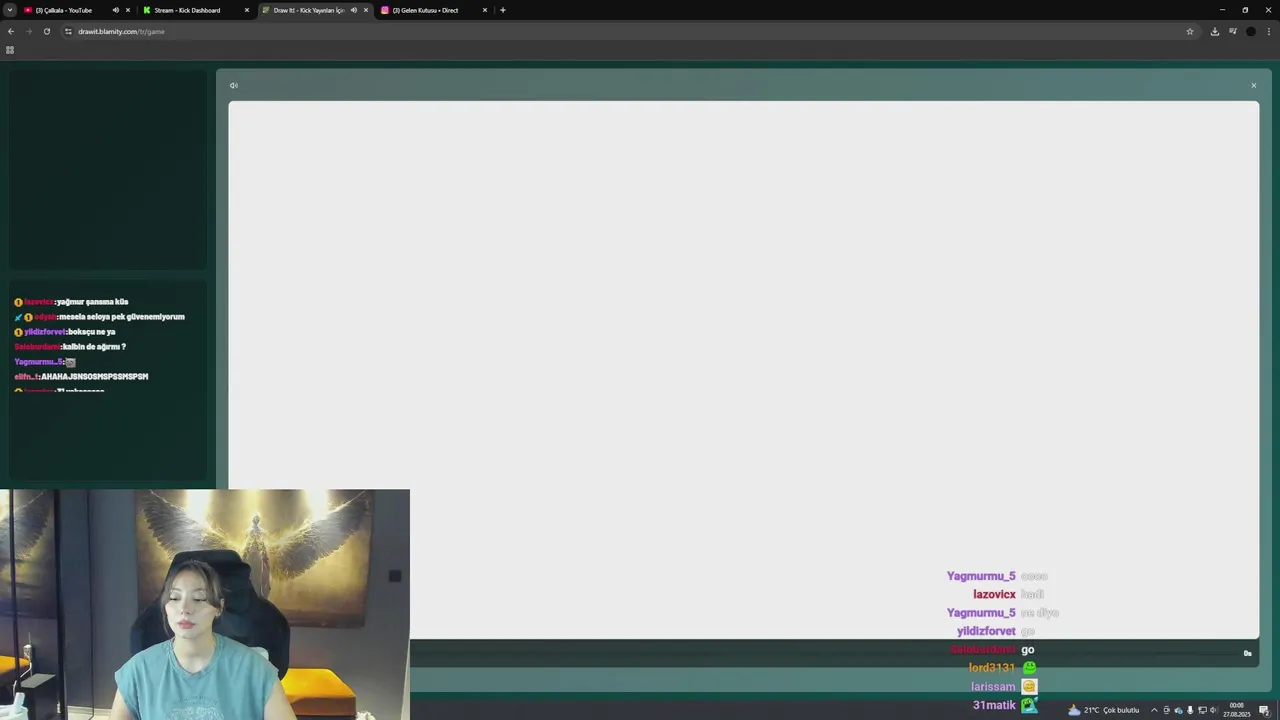Open Chrome three-dot menu
The height and width of the screenshot is (720, 1280).
point(1268,31)
